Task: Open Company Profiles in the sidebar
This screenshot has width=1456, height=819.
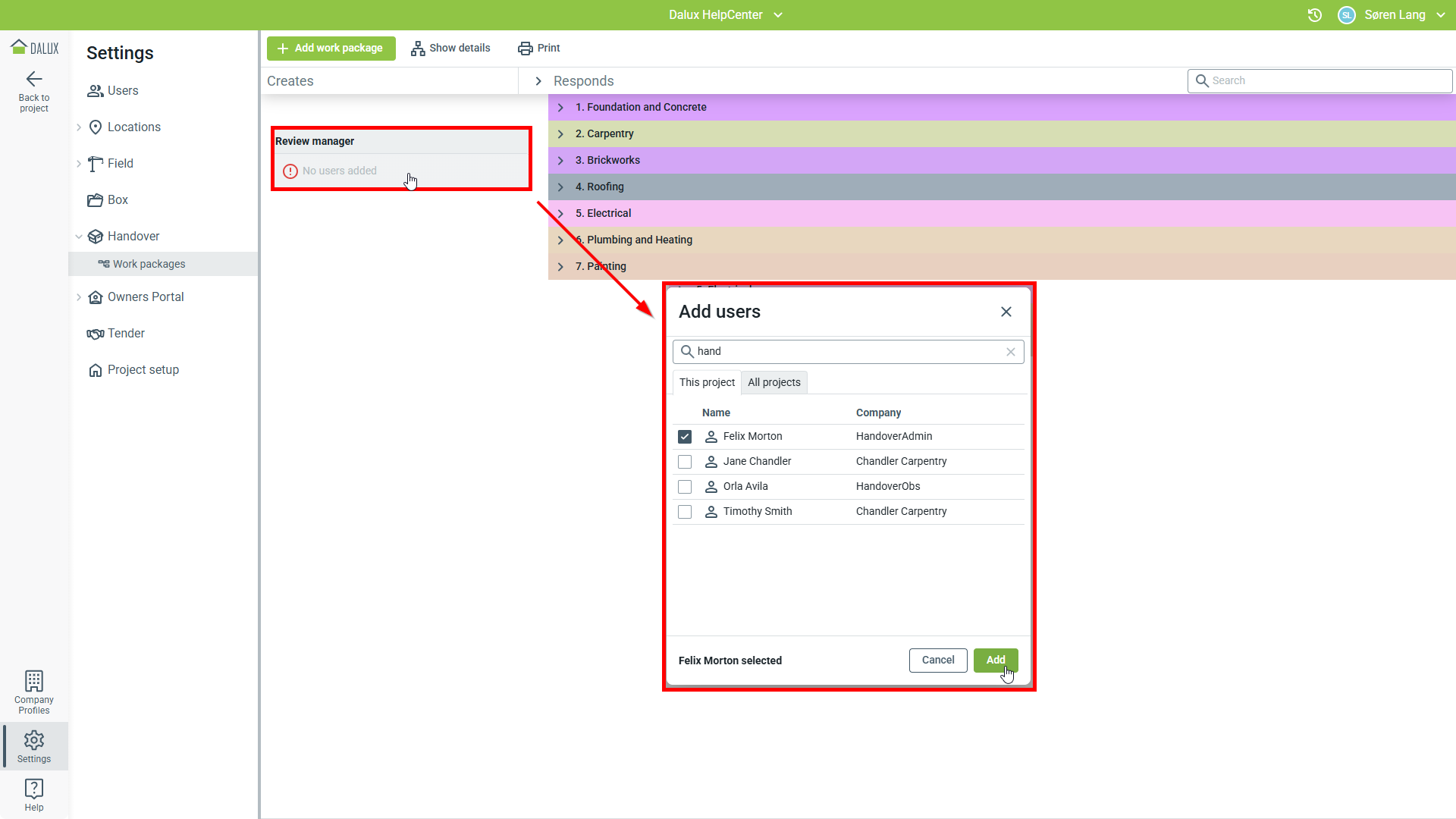Action: pos(34,692)
